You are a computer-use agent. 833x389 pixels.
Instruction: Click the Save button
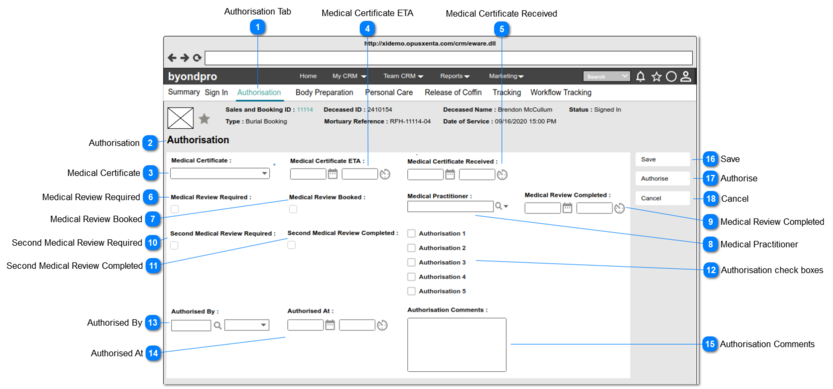[x=662, y=159]
